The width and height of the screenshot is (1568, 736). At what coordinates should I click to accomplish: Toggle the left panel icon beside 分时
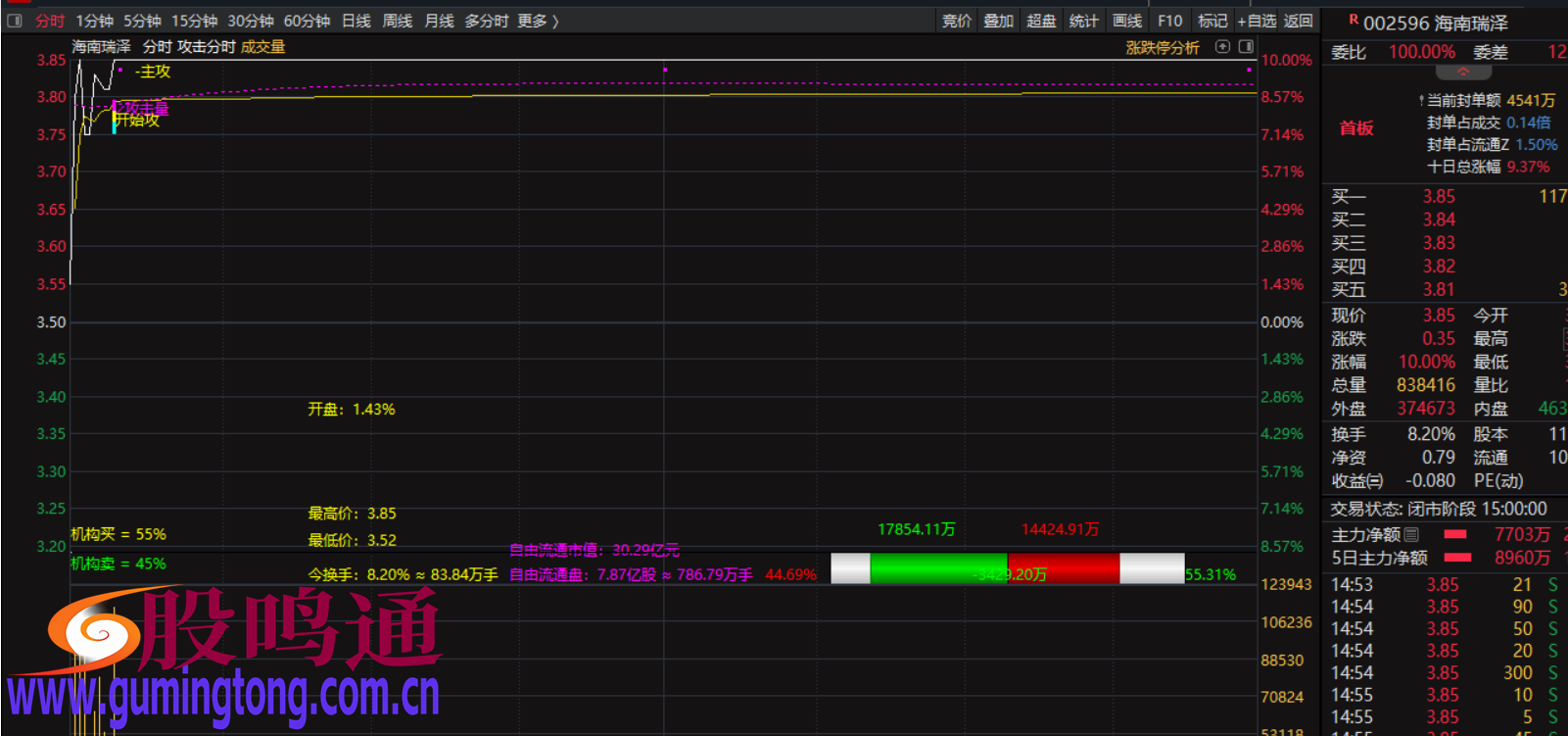(x=15, y=21)
